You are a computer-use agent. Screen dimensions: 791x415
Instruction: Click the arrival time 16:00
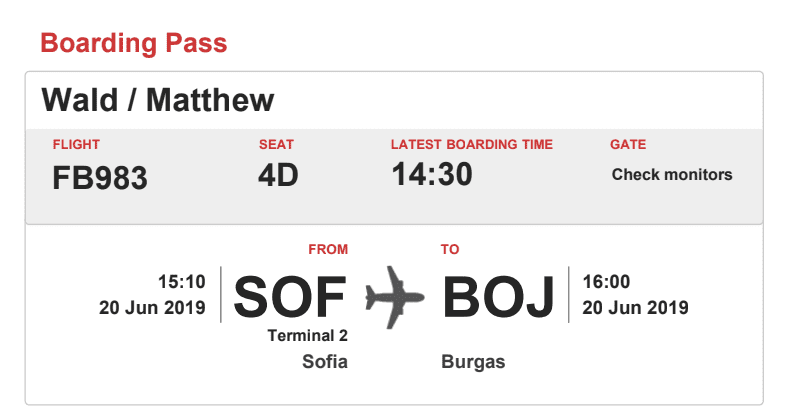606,281
